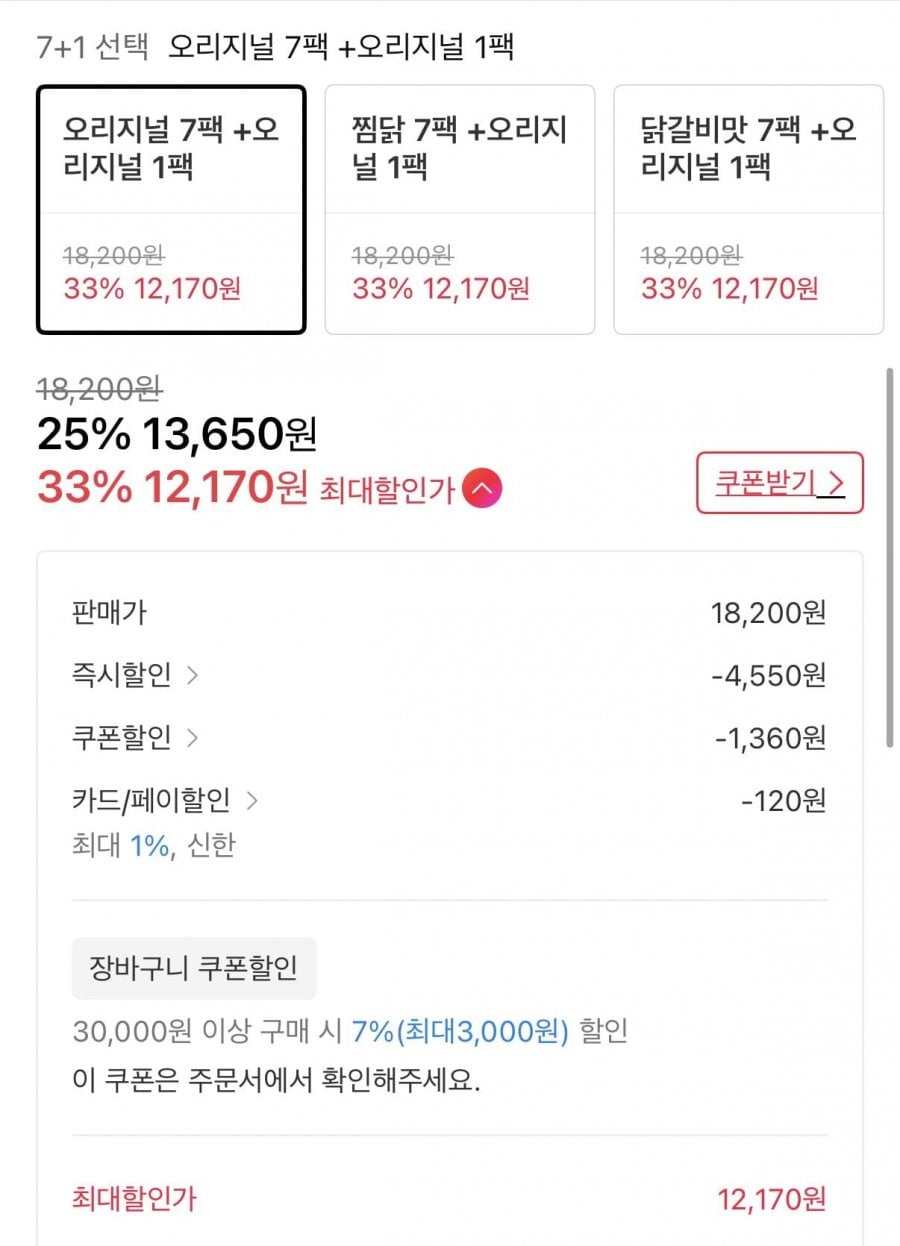Click the 7%(최대3,000원) discount link text
Viewport: 900px width, 1246px height.
pos(459,1031)
